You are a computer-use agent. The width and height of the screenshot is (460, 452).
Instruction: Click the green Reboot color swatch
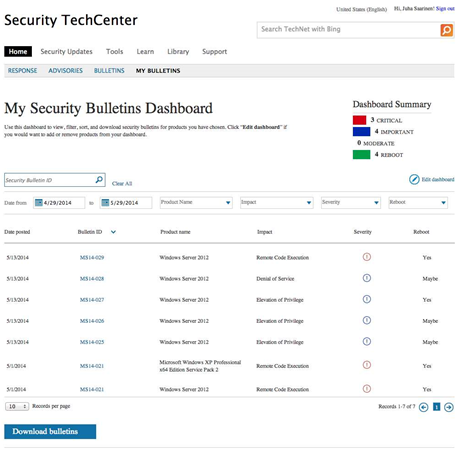coord(361,155)
